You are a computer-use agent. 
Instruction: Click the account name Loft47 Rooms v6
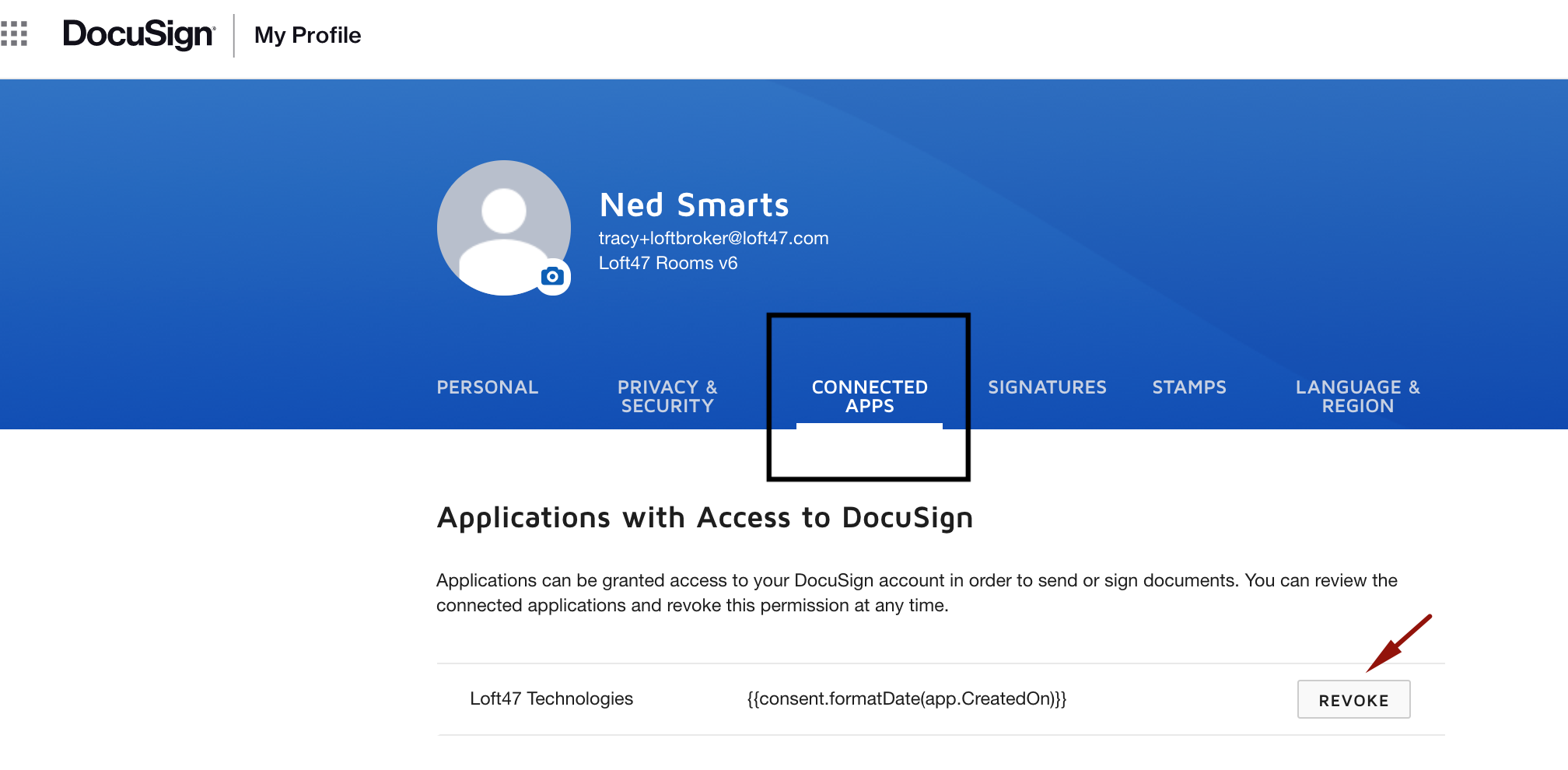[x=667, y=263]
